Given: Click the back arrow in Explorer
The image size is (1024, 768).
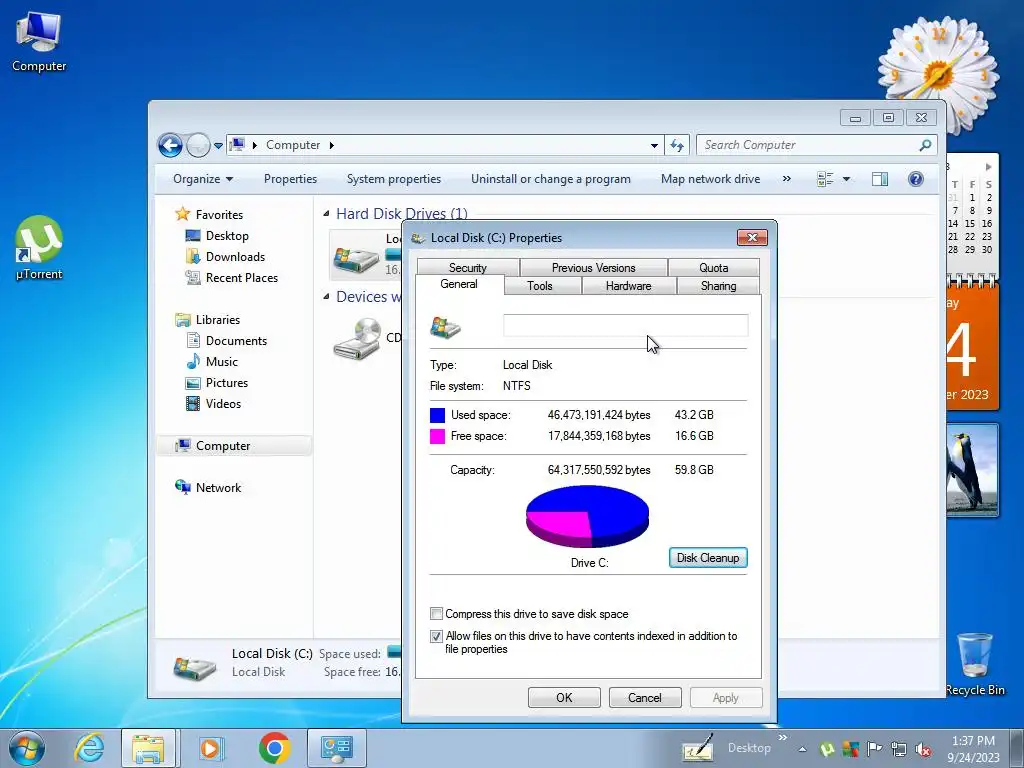Looking at the screenshot, I should point(170,145).
